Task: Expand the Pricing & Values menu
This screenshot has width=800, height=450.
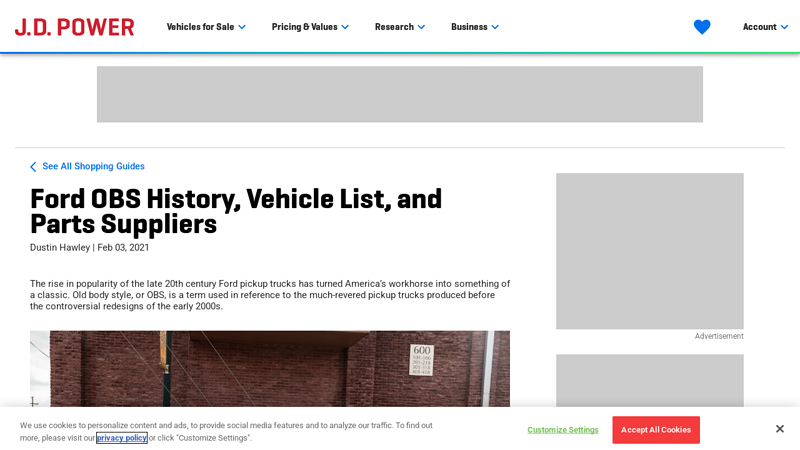Action: tap(310, 27)
